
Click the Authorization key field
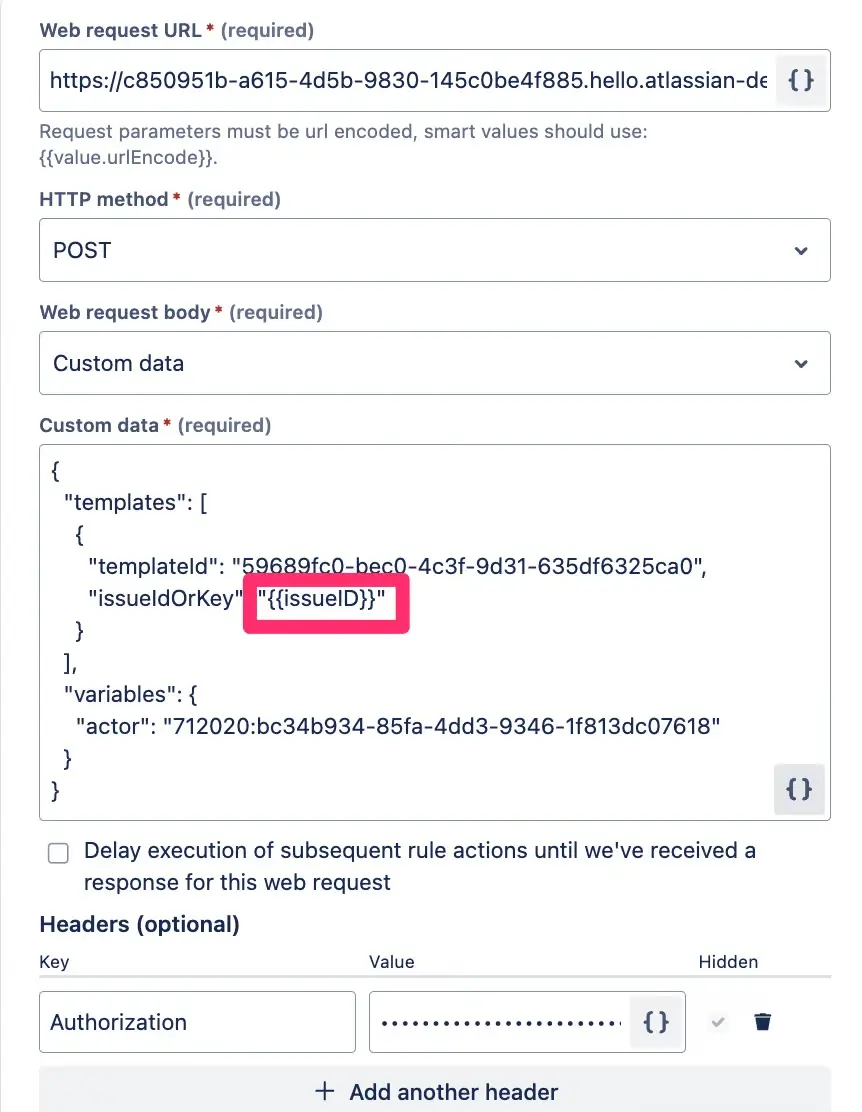tap(196, 1021)
